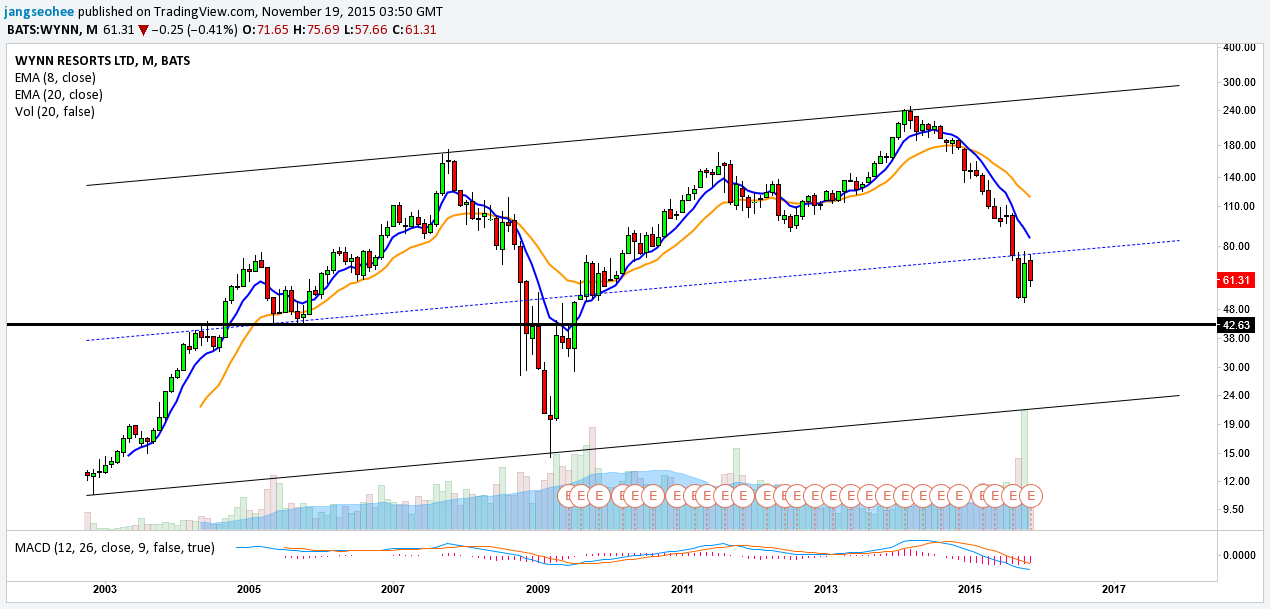Click the 2007 year label on time axis
The image size is (1270, 609).
pyautogui.click(x=393, y=591)
